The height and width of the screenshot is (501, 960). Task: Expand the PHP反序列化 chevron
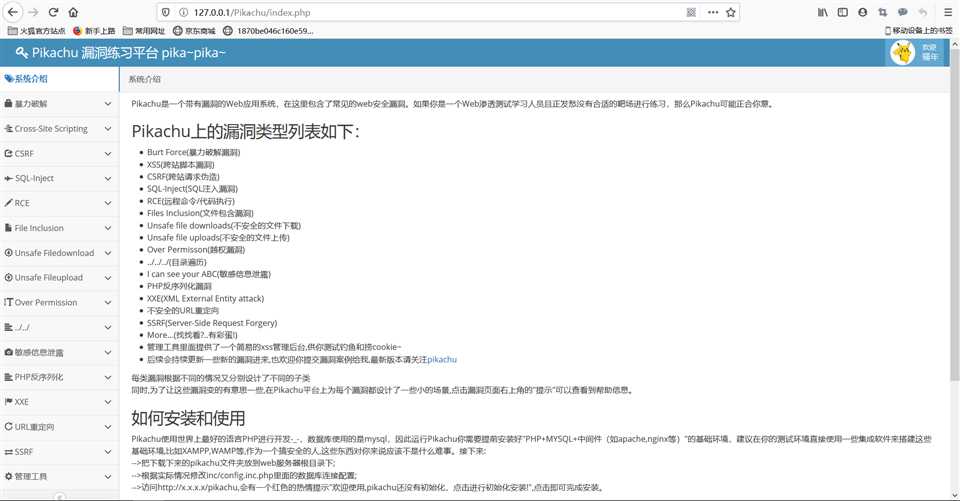(108, 377)
